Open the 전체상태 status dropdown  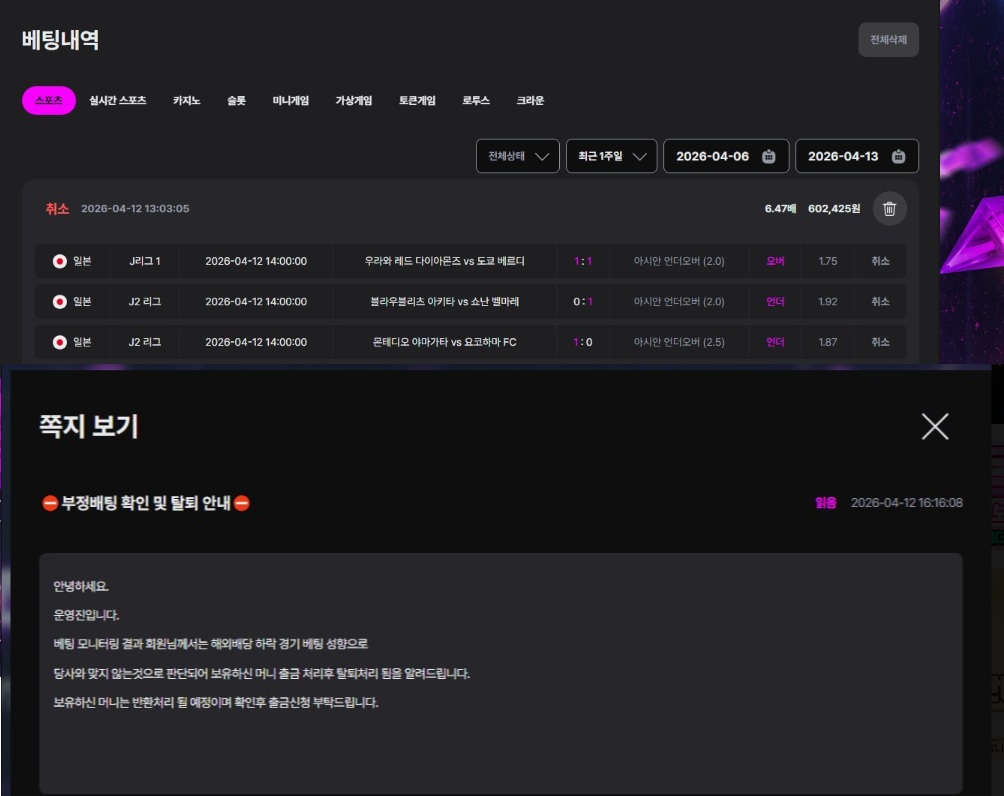coord(517,156)
